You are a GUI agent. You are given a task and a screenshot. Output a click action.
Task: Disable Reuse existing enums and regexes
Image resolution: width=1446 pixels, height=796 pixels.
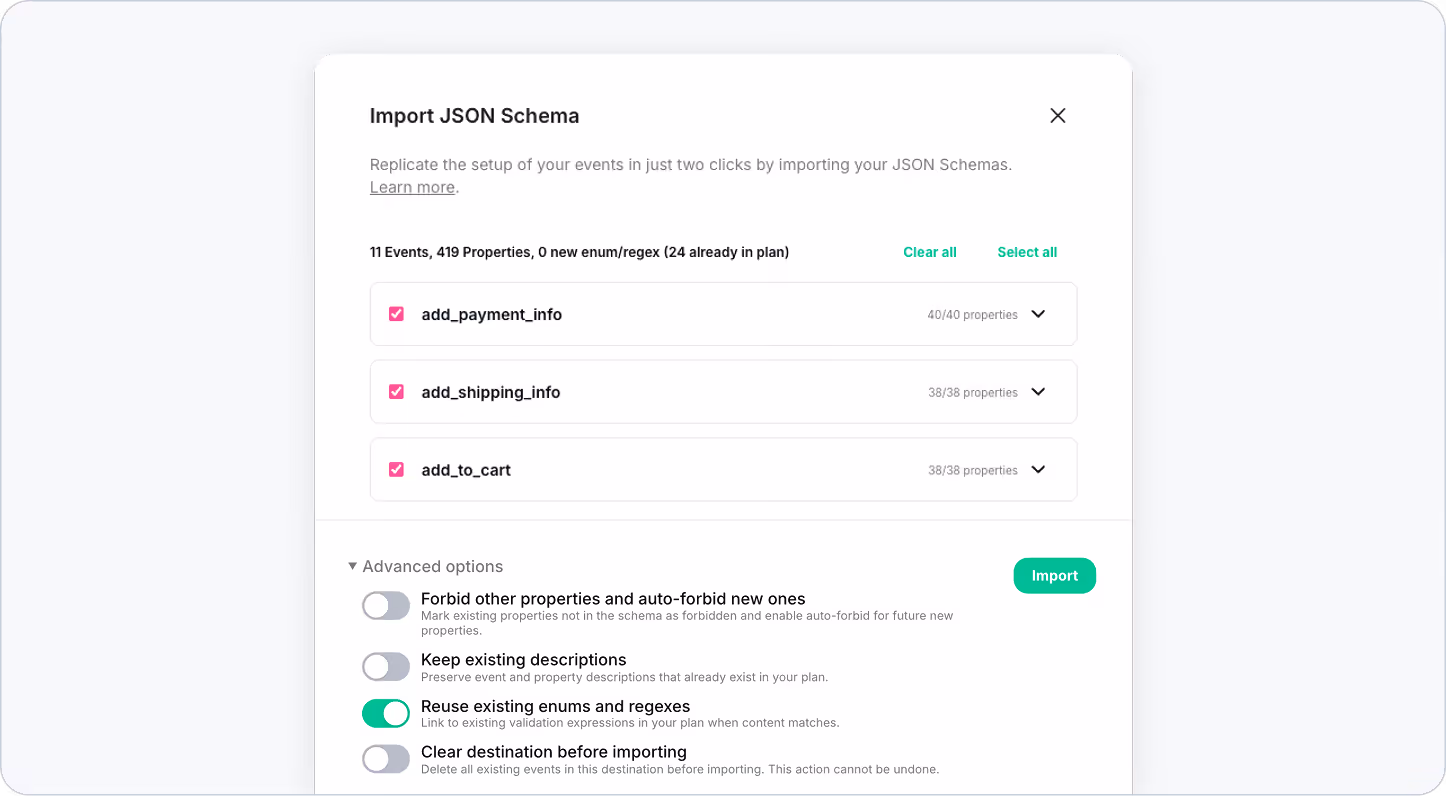[x=386, y=713]
